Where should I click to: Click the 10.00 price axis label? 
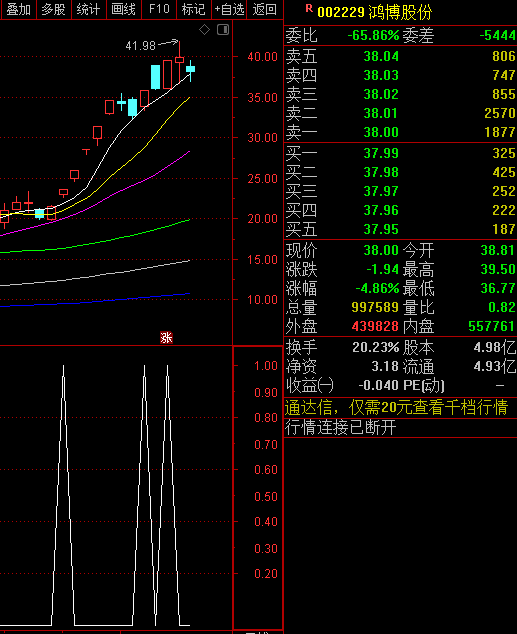(262, 300)
